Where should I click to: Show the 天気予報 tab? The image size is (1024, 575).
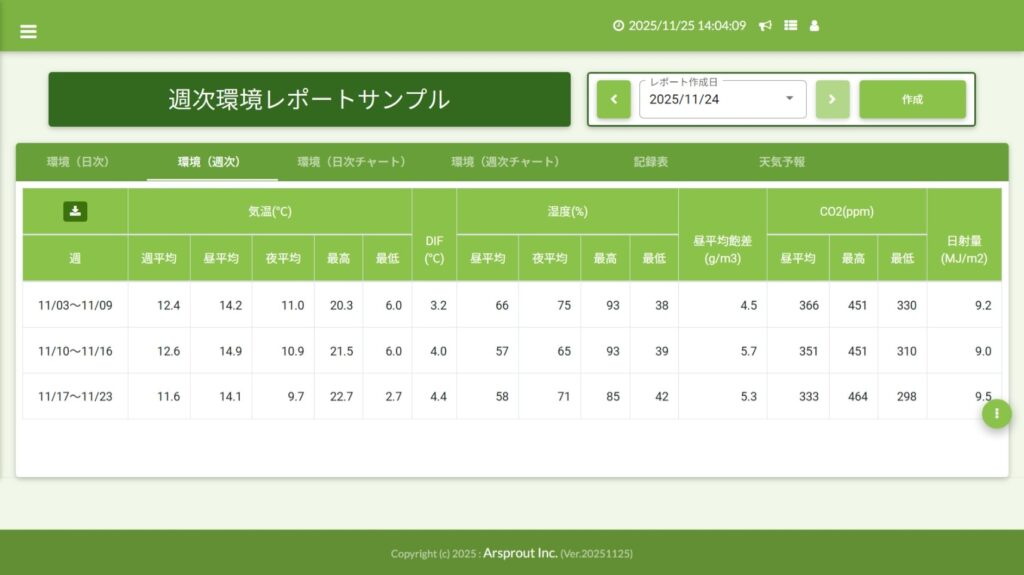781,162
